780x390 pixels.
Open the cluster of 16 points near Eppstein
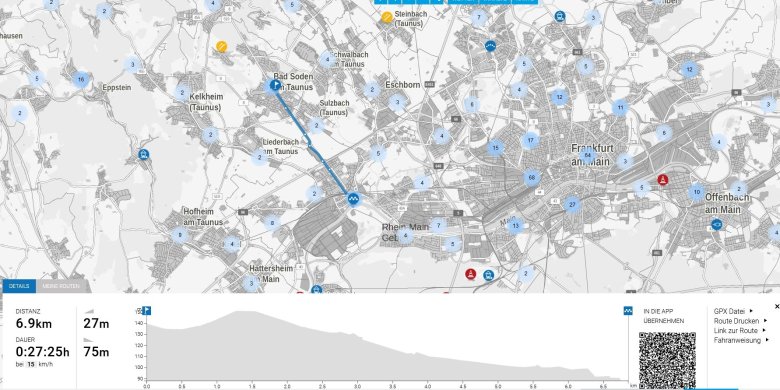pos(81,79)
